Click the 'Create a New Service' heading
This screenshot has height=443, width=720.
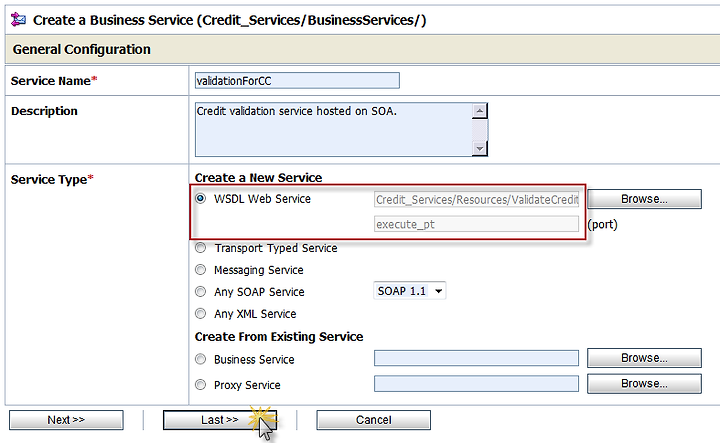pos(259,178)
